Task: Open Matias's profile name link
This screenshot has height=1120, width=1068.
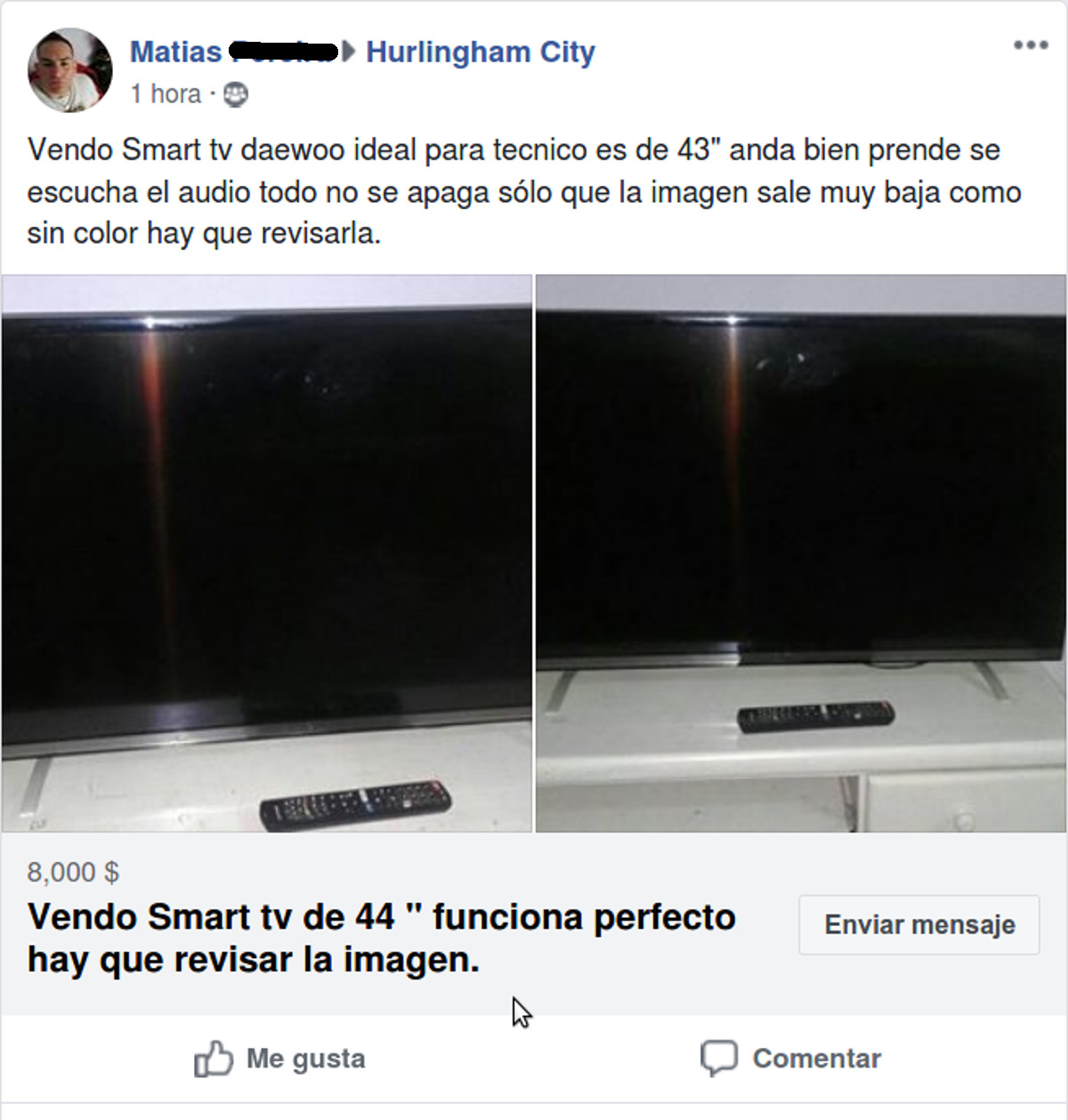Action: pyautogui.click(x=234, y=52)
